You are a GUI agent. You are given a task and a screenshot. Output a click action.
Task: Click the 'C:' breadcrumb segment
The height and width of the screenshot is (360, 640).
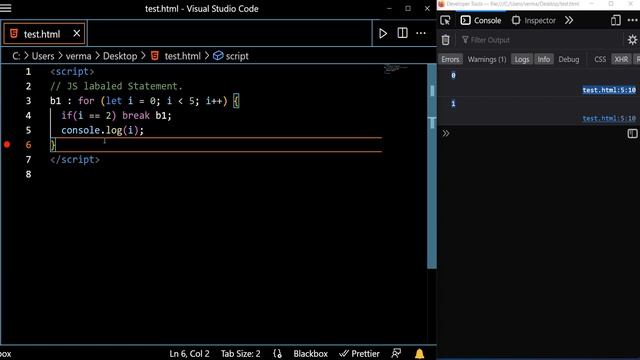(16, 56)
